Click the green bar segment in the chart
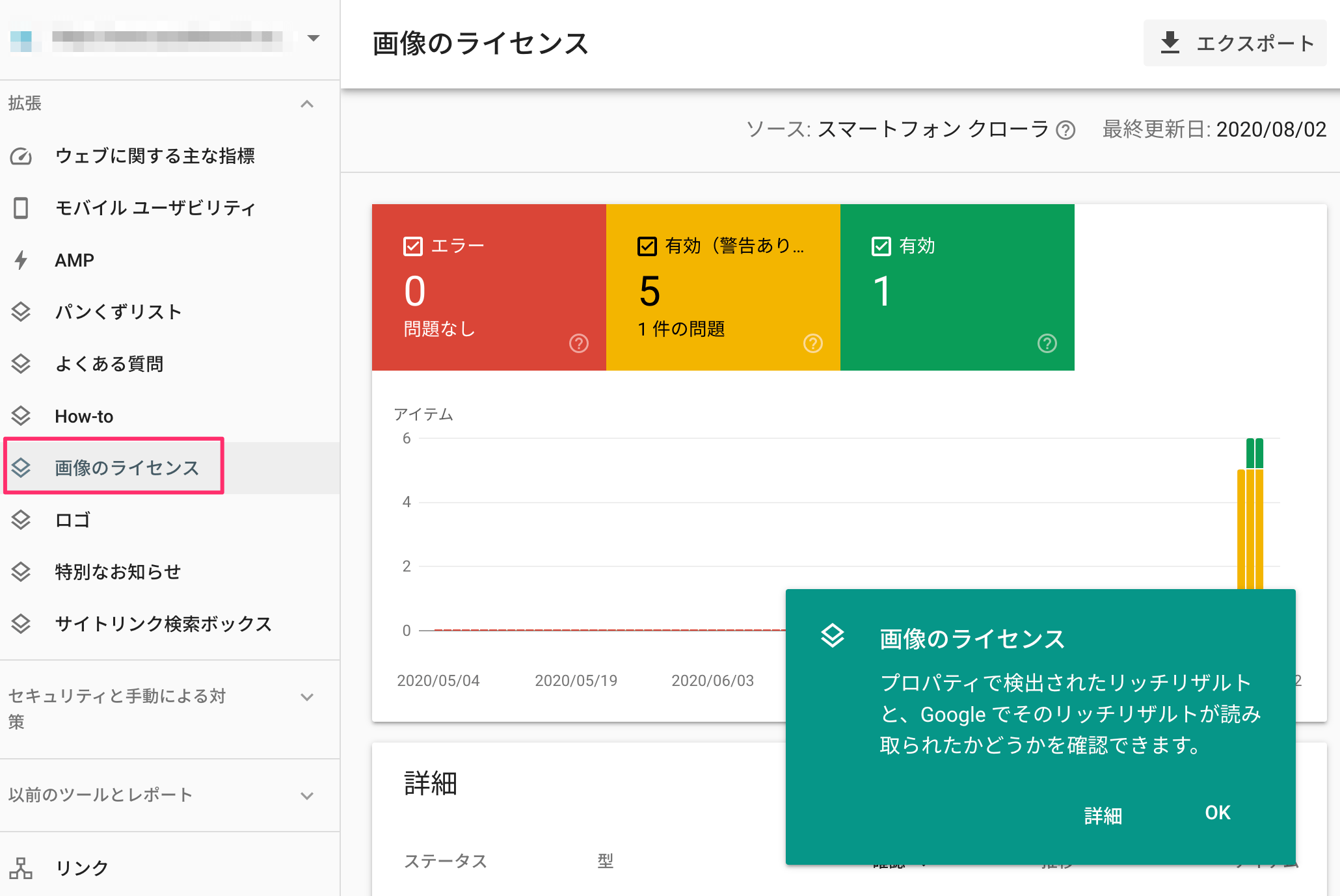This screenshot has height=896, width=1340. point(1255,453)
